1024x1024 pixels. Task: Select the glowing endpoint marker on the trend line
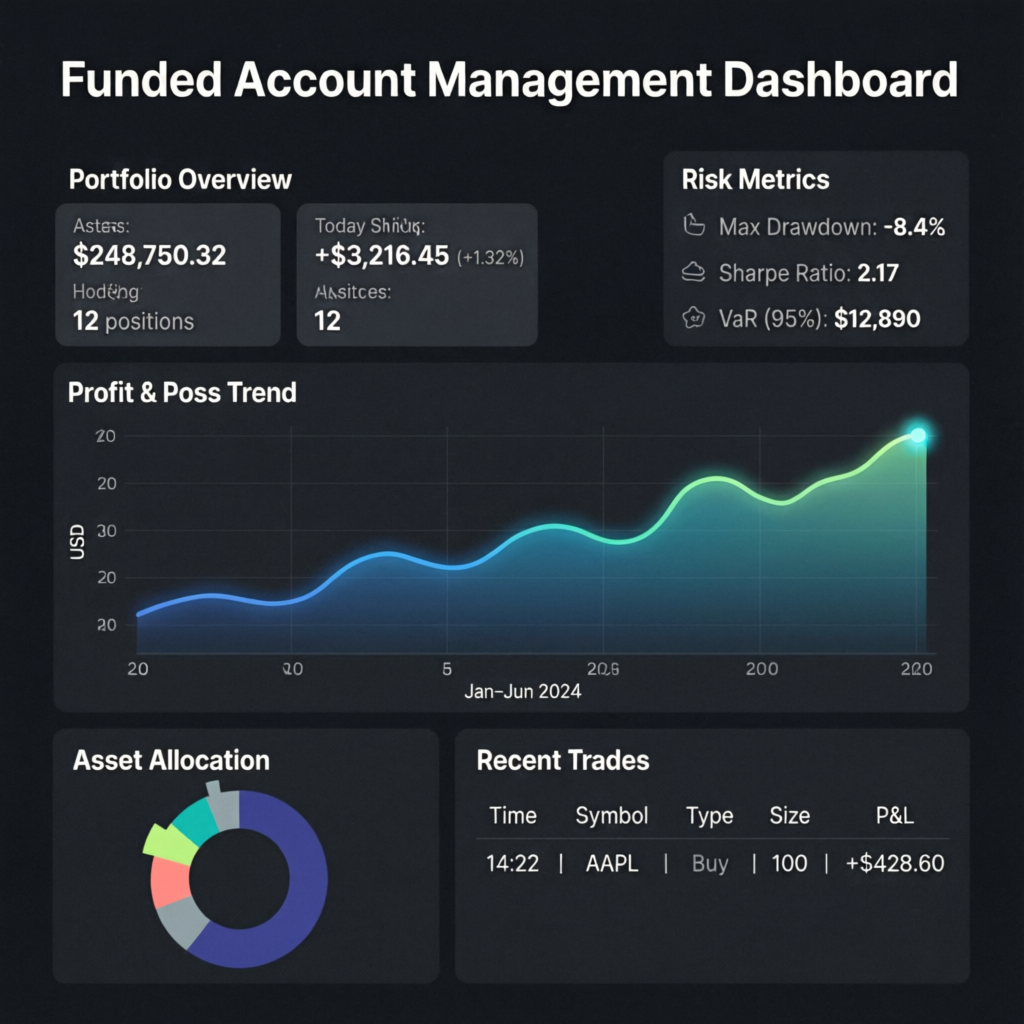click(x=918, y=436)
